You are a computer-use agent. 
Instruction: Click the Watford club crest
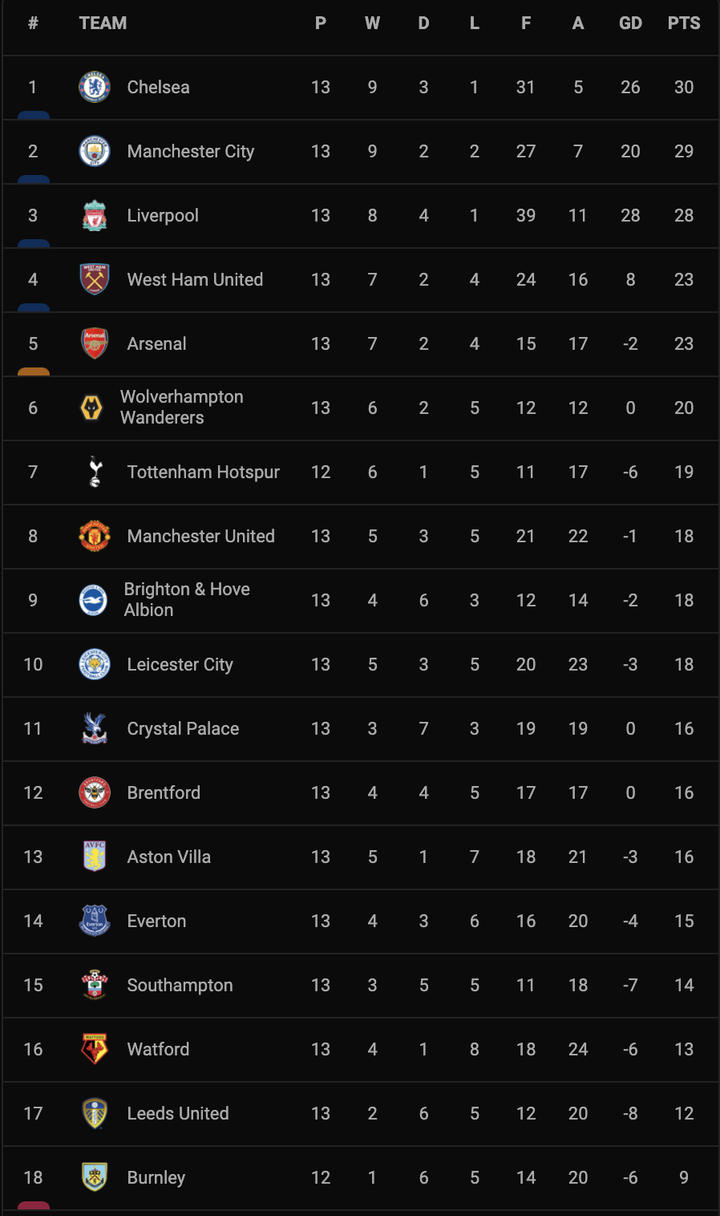click(x=95, y=1049)
